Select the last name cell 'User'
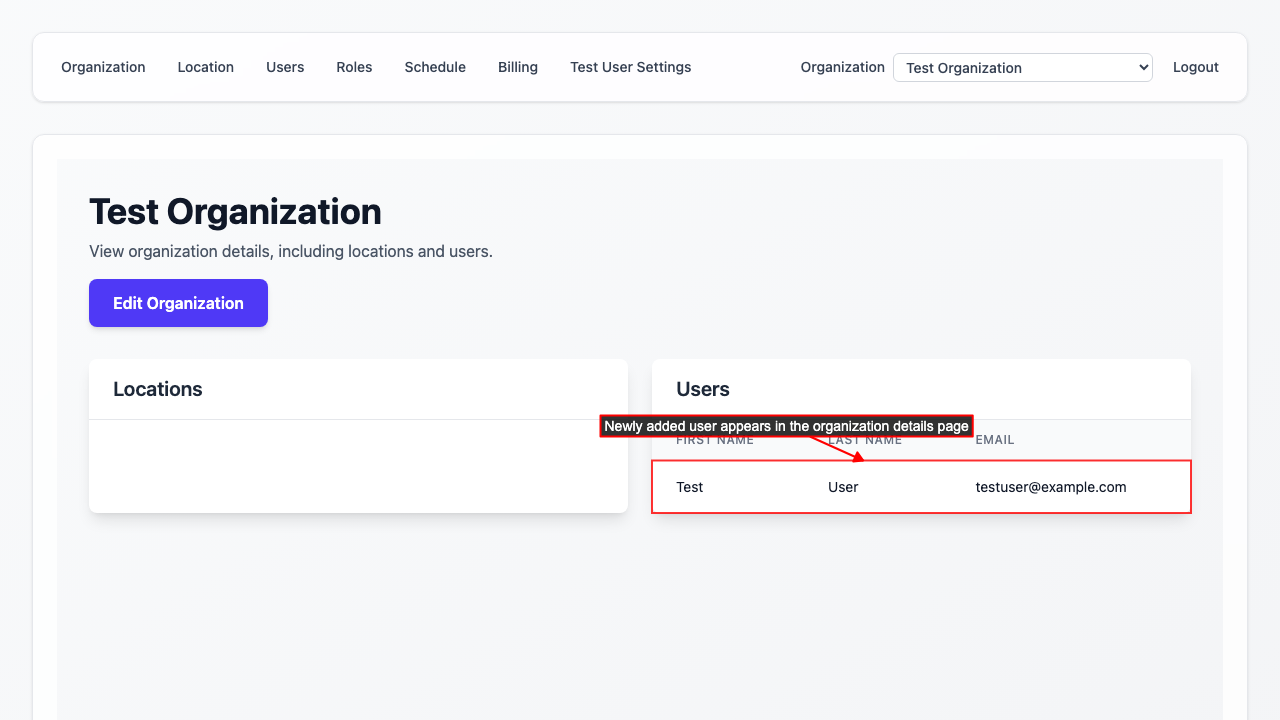The height and width of the screenshot is (720, 1280). coord(843,487)
